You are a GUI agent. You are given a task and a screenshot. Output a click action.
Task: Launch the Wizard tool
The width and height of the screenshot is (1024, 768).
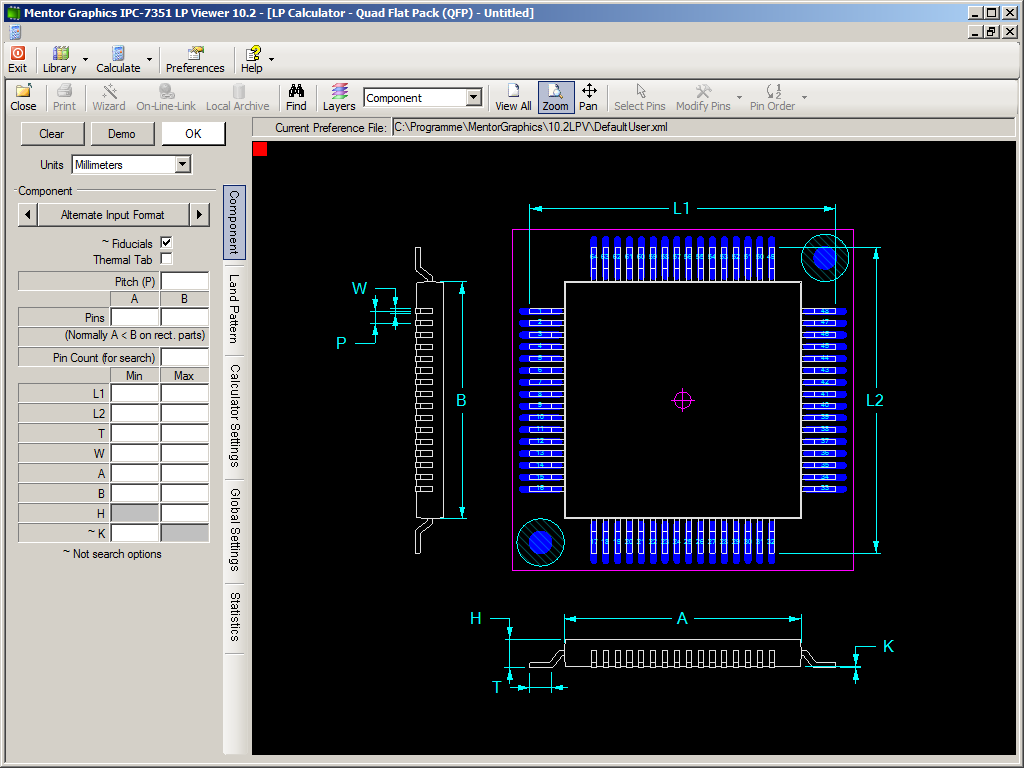click(x=108, y=97)
